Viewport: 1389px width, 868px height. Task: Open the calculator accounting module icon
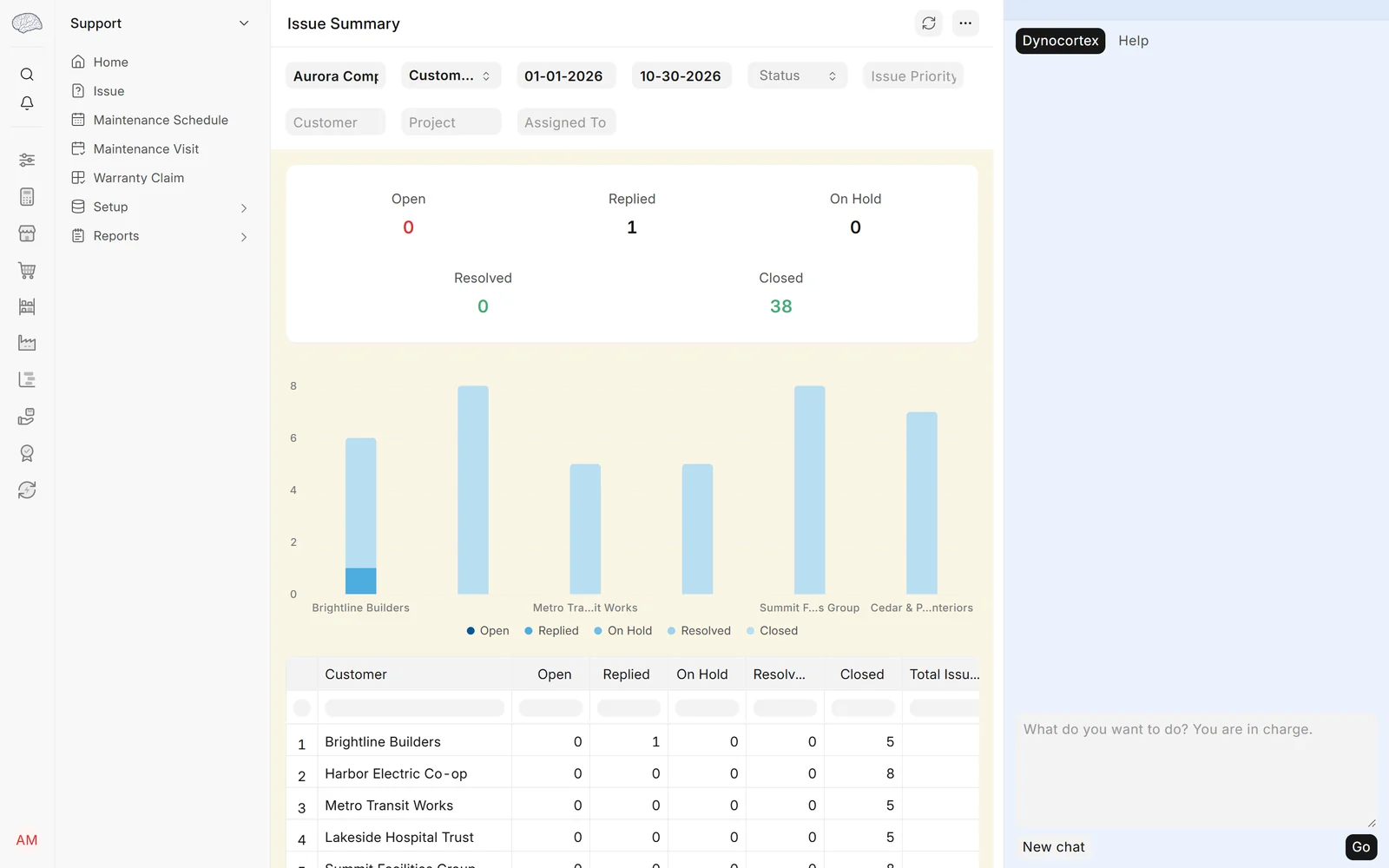(27, 197)
